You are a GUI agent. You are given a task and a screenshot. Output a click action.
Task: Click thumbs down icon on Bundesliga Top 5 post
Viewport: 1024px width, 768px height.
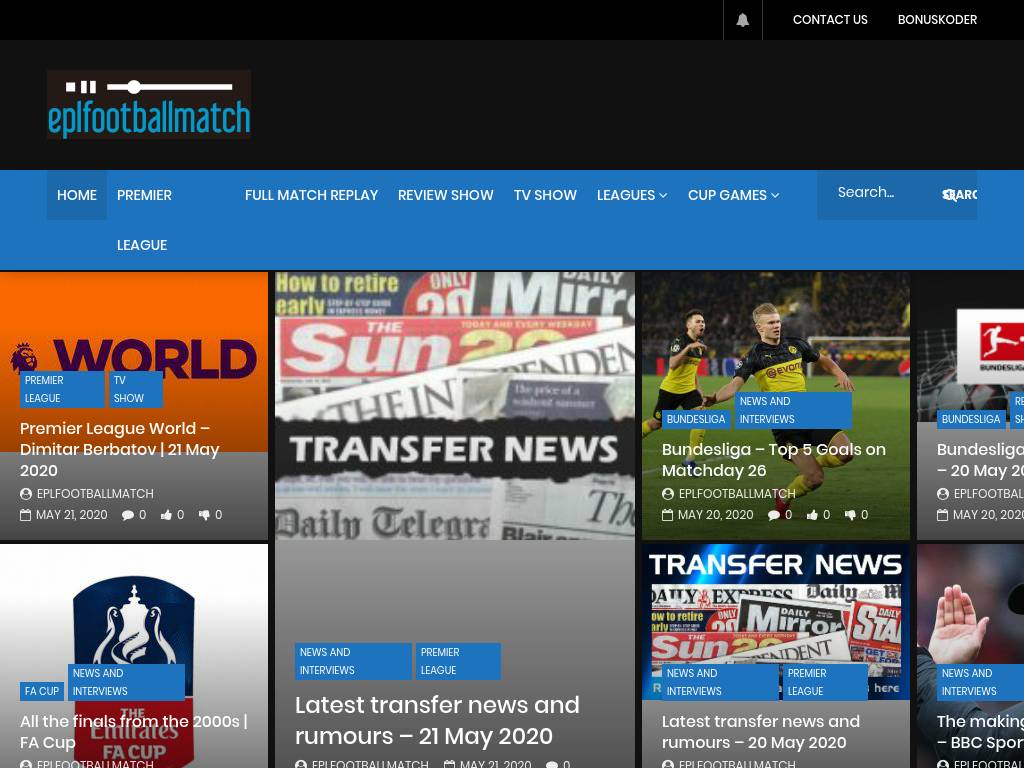tap(850, 515)
